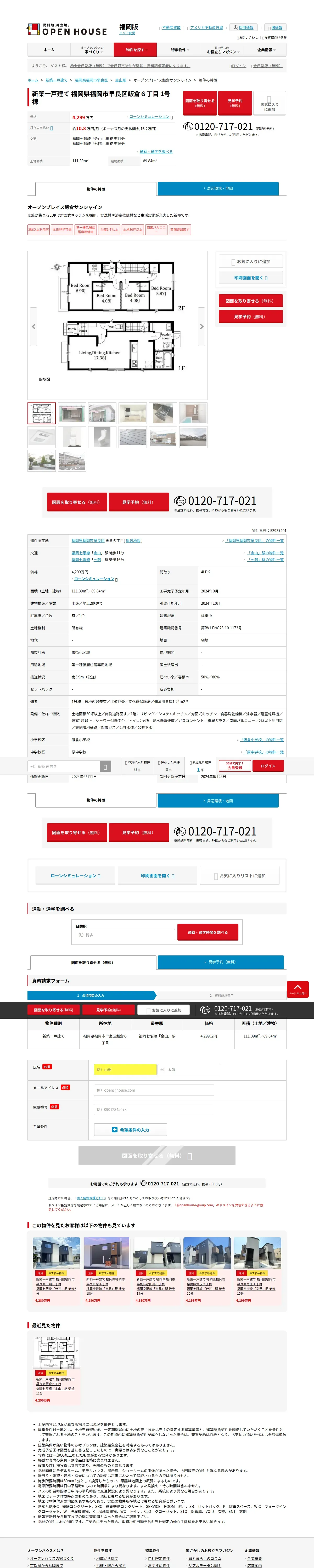Click the top red 見学予約 button
The height and width of the screenshot is (1568, 314).
pos(235,103)
